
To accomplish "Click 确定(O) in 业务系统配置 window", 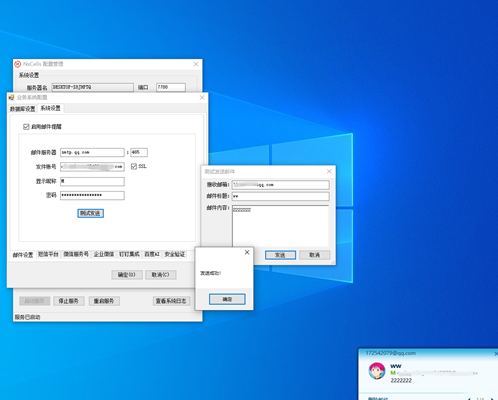I will [x=127, y=275].
